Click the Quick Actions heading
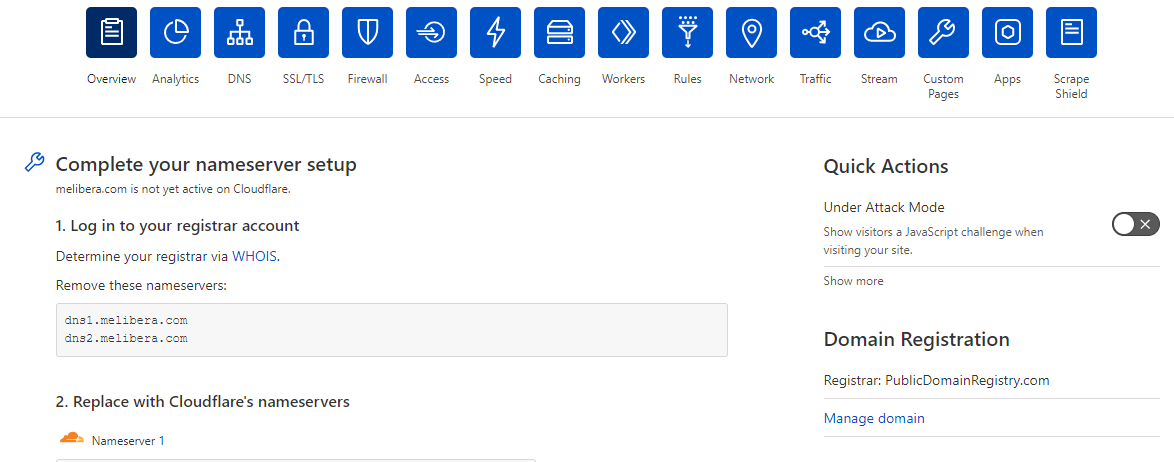This screenshot has width=1174, height=462. tap(886, 166)
